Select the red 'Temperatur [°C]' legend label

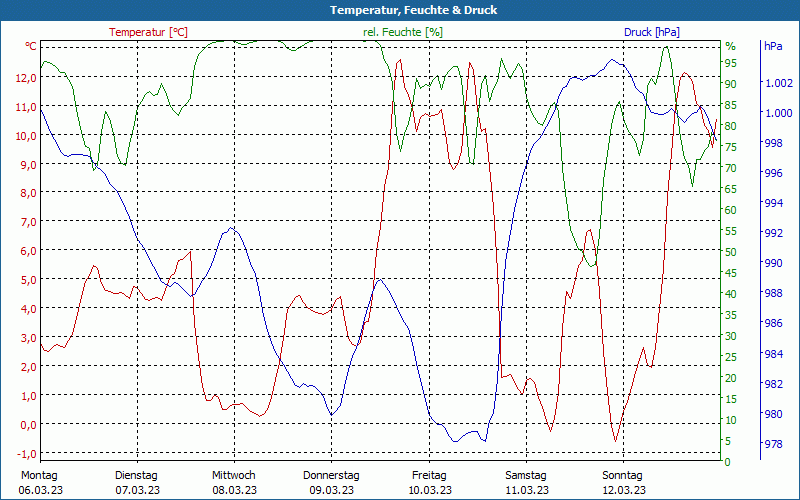pyautogui.click(x=148, y=32)
